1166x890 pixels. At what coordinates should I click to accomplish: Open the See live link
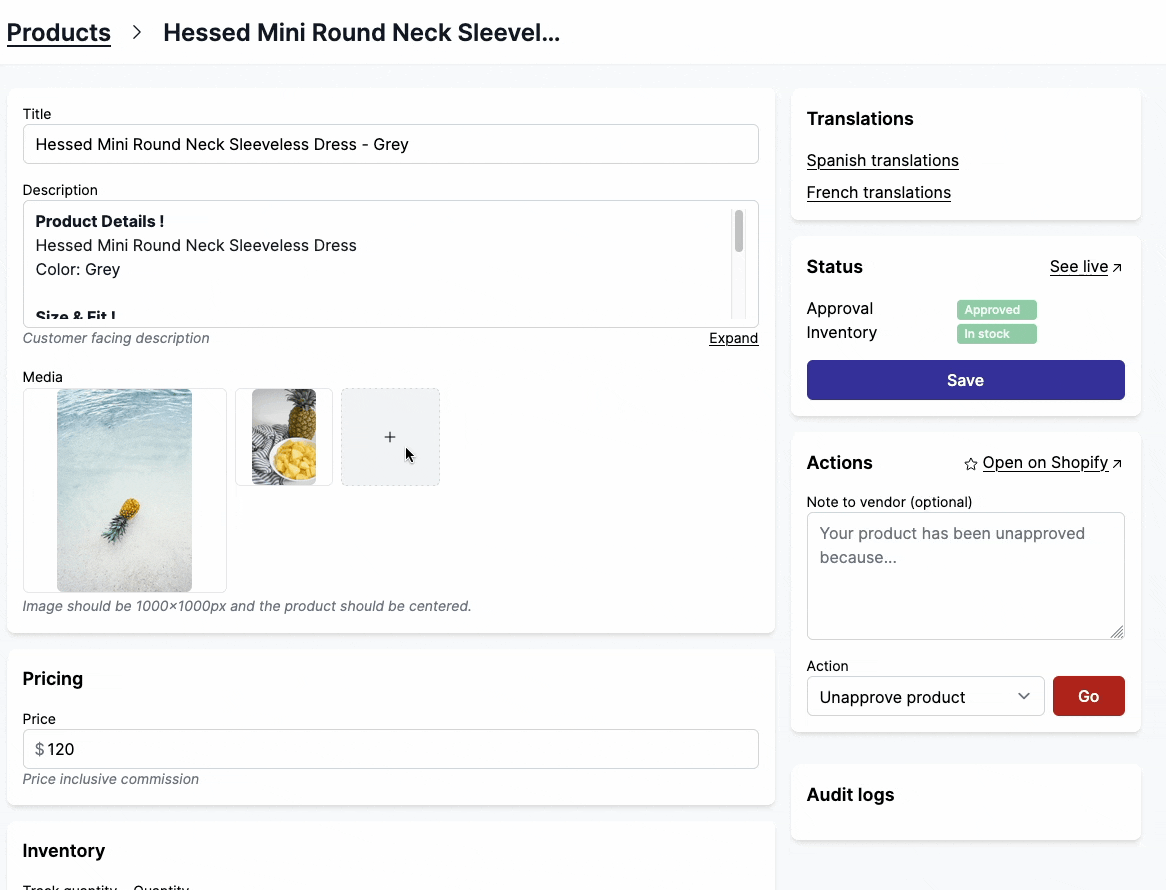[1078, 267]
